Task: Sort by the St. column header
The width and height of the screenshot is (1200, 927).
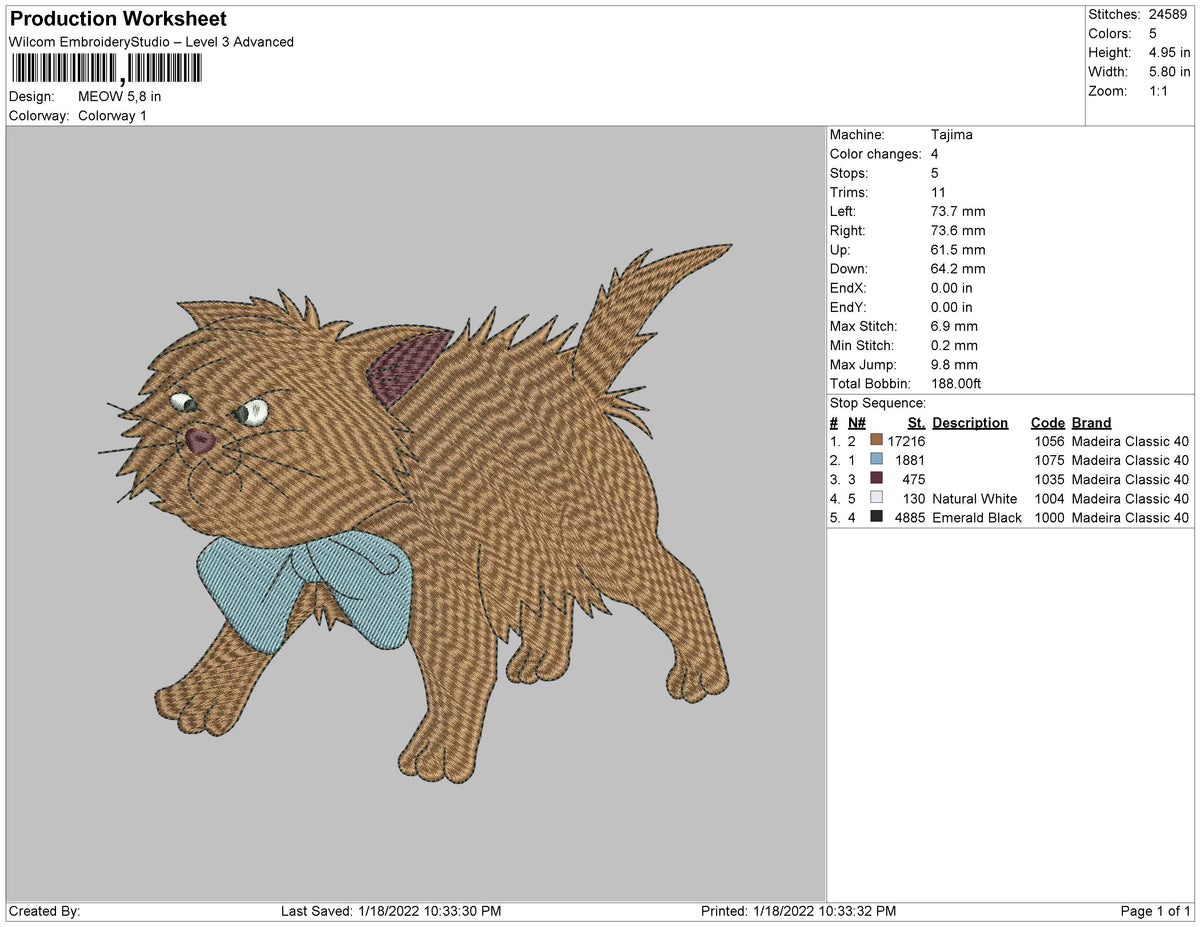Action: [916, 422]
